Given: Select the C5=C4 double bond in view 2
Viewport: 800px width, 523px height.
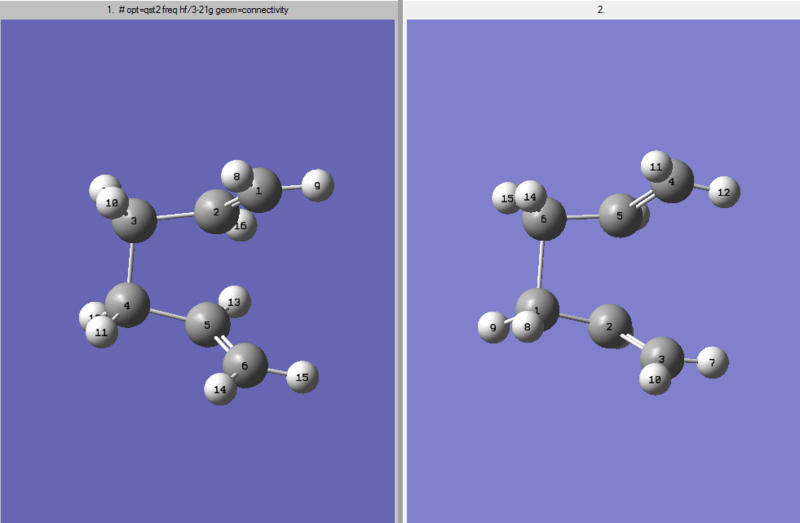Looking at the screenshot, I should click(x=642, y=199).
